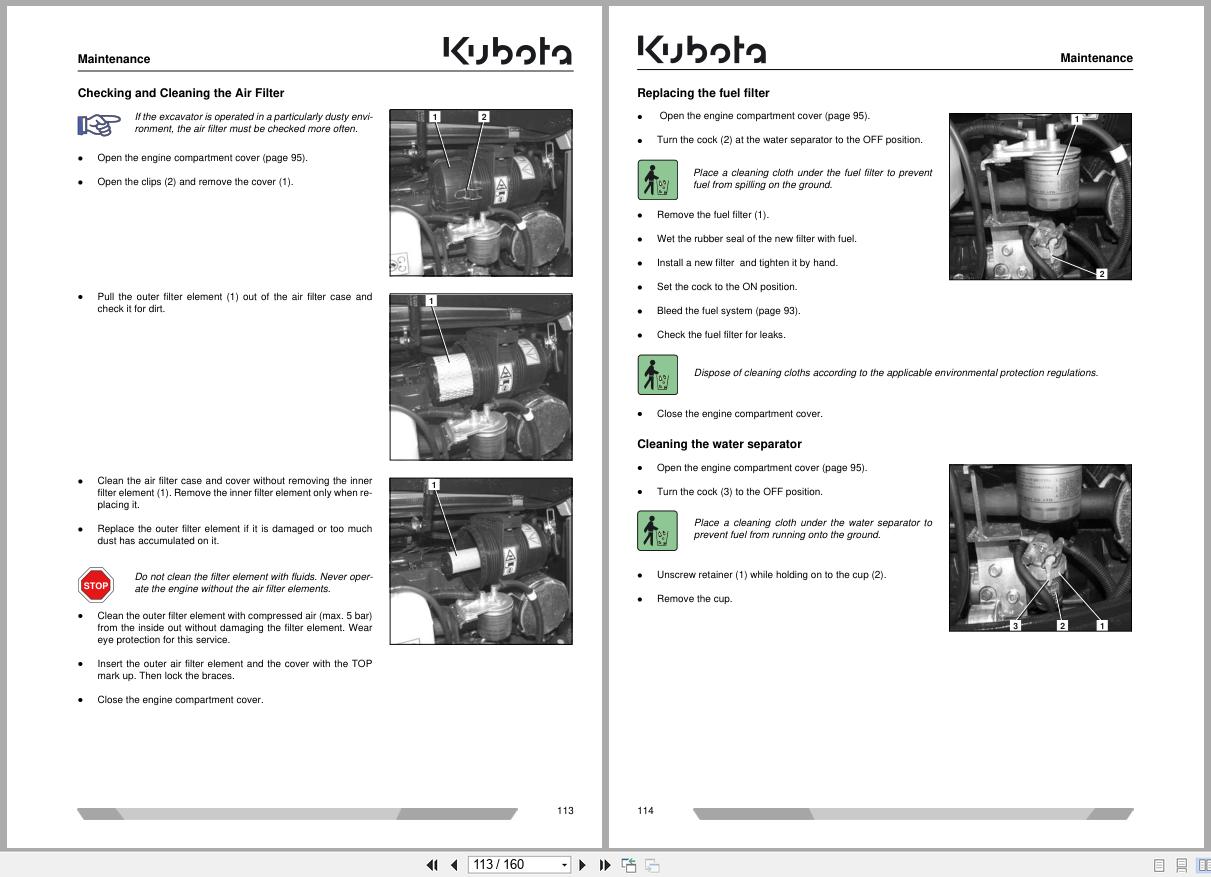This screenshot has width=1211, height=877.
Task: Click text 'Unscrew retainer (1) while holding on to the cup (2).'
Action: point(771,575)
